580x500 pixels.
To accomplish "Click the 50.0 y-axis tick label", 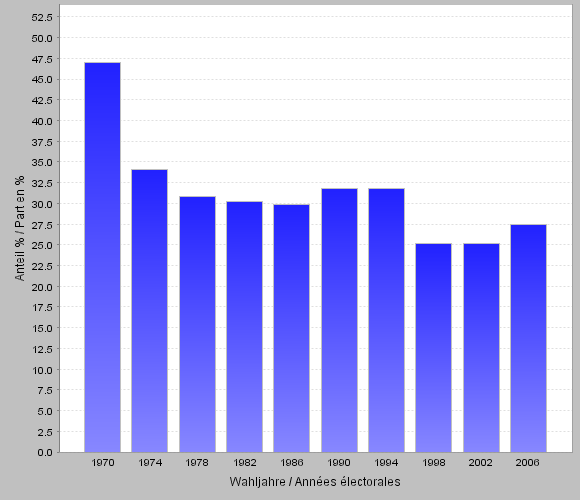I will pos(42,38).
